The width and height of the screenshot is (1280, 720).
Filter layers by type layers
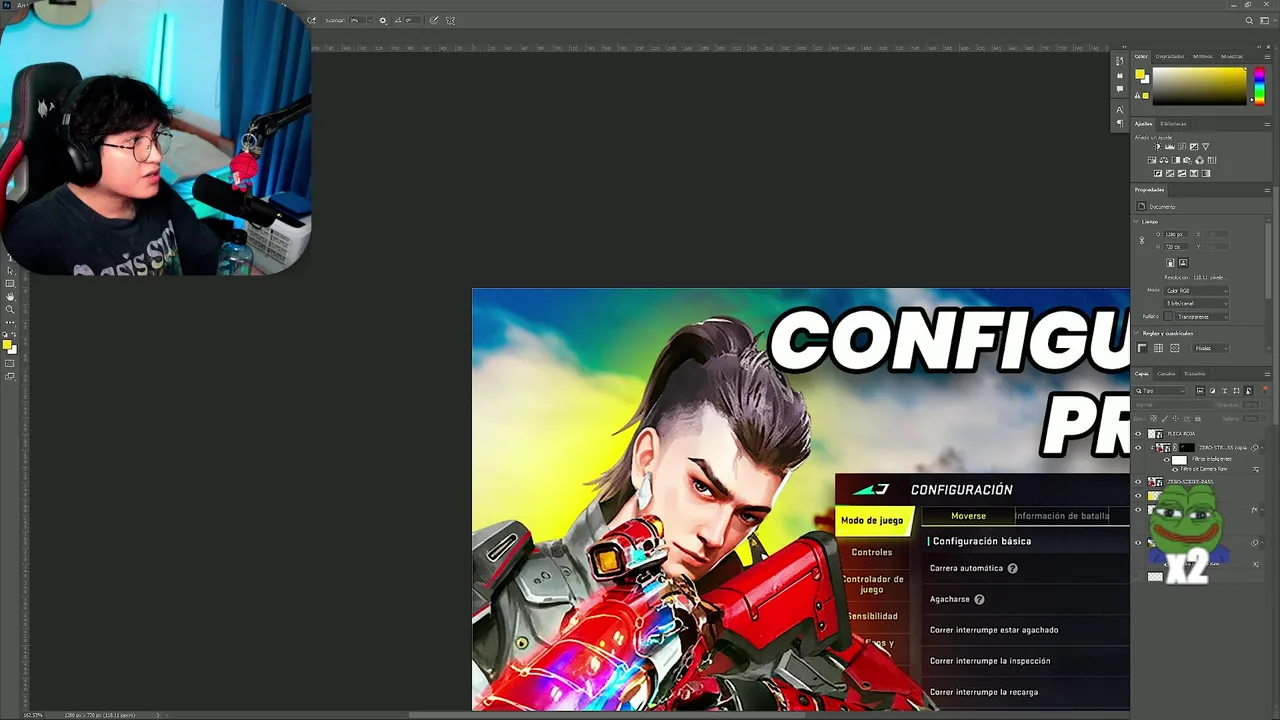[1225, 390]
